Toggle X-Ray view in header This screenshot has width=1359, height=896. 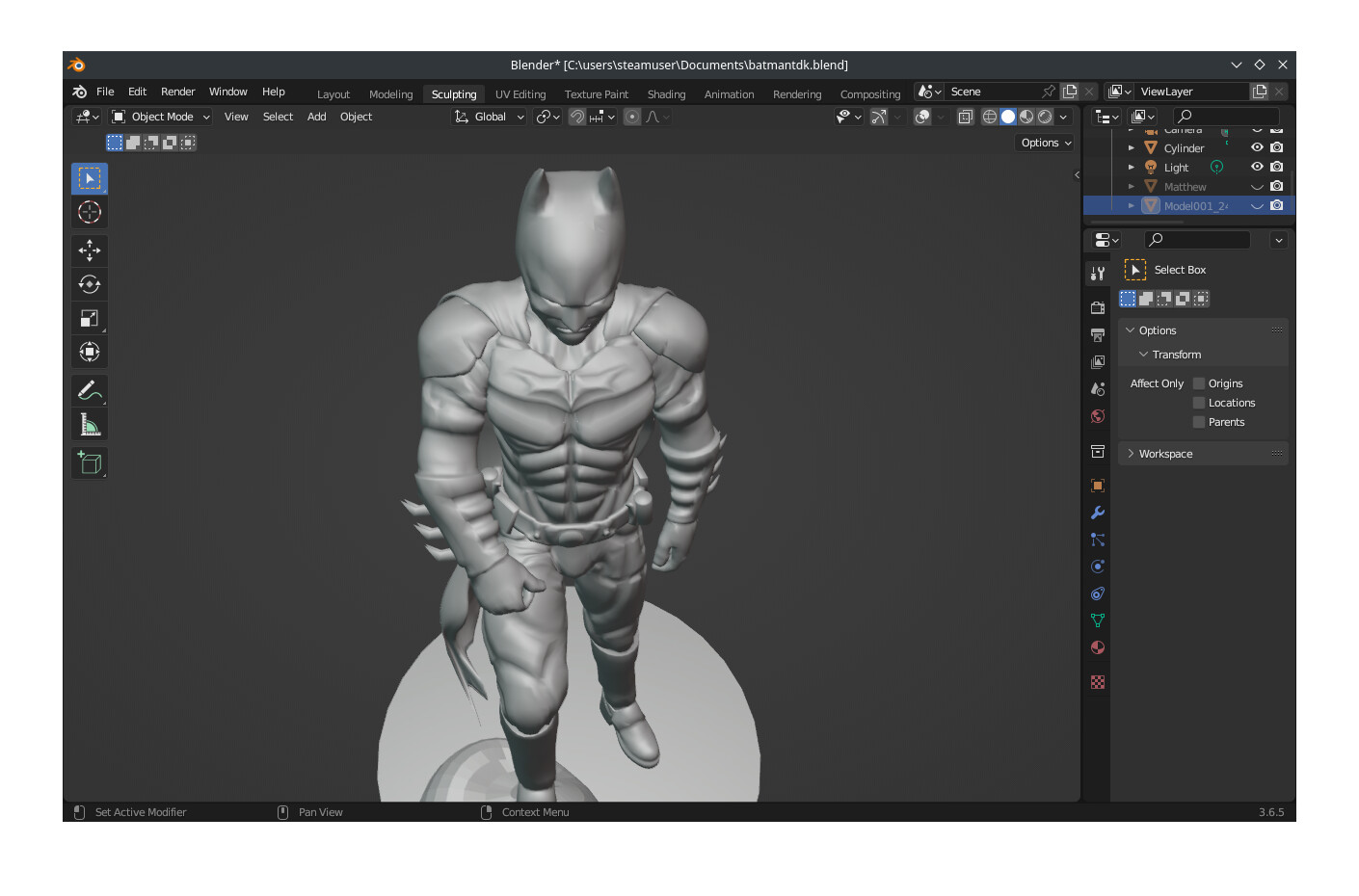pyautogui.click(x=965, y=117)
